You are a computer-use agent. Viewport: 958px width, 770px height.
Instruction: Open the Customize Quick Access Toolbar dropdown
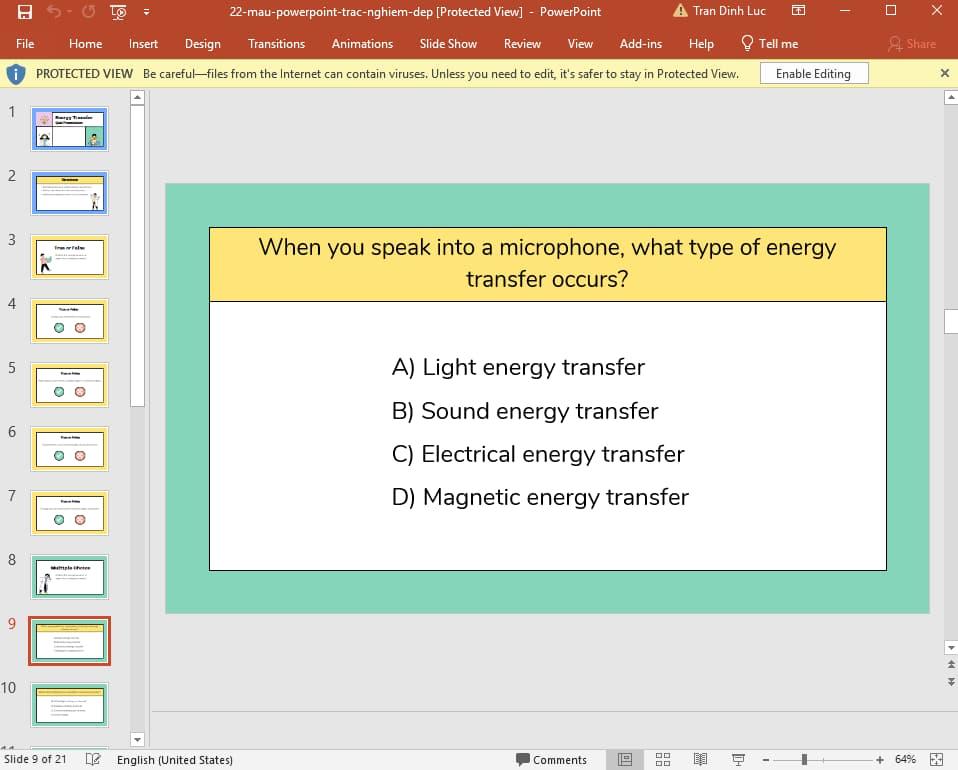tap(145, 11)
